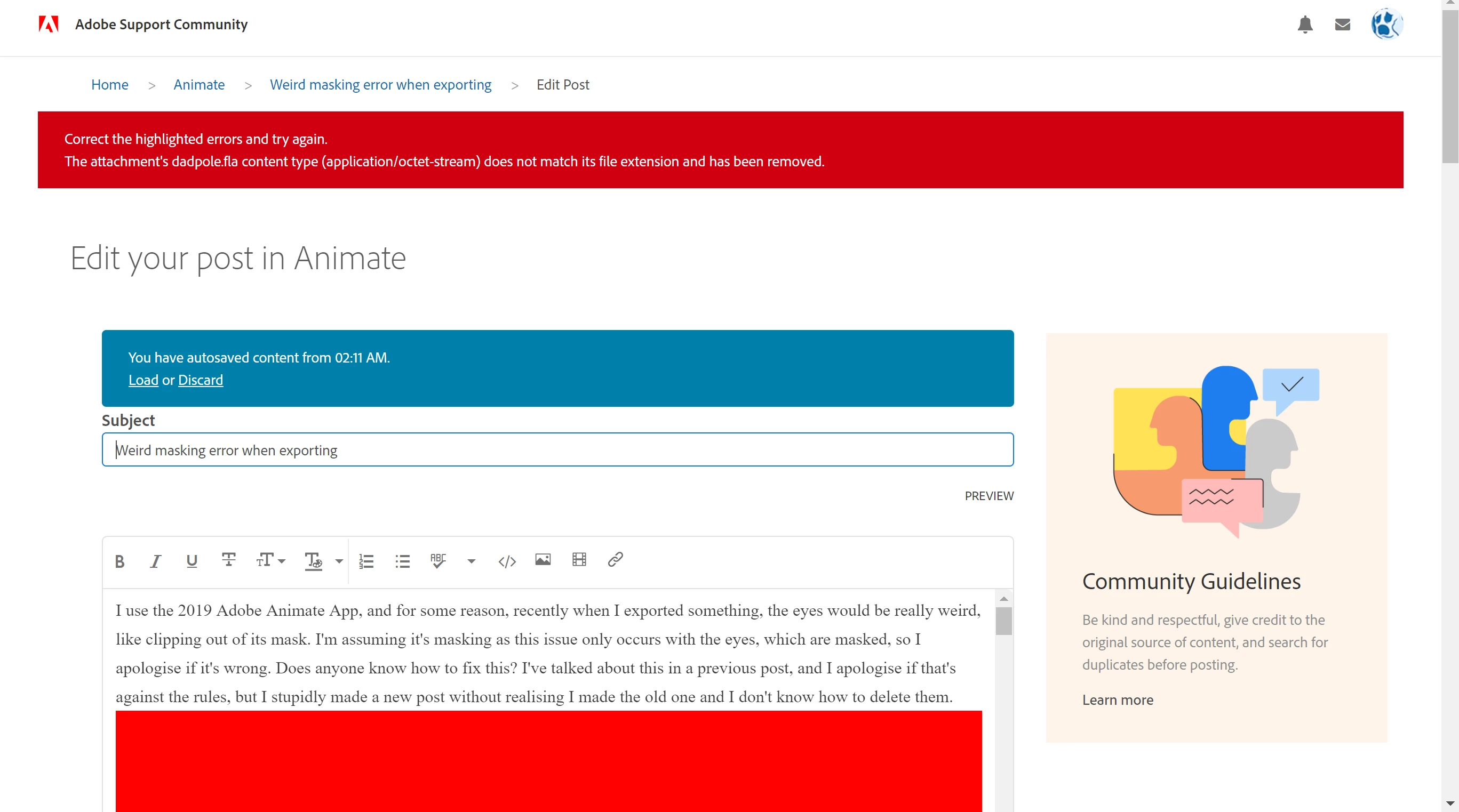
Task: Insert a code sample
Action: [x=507, y=561]
